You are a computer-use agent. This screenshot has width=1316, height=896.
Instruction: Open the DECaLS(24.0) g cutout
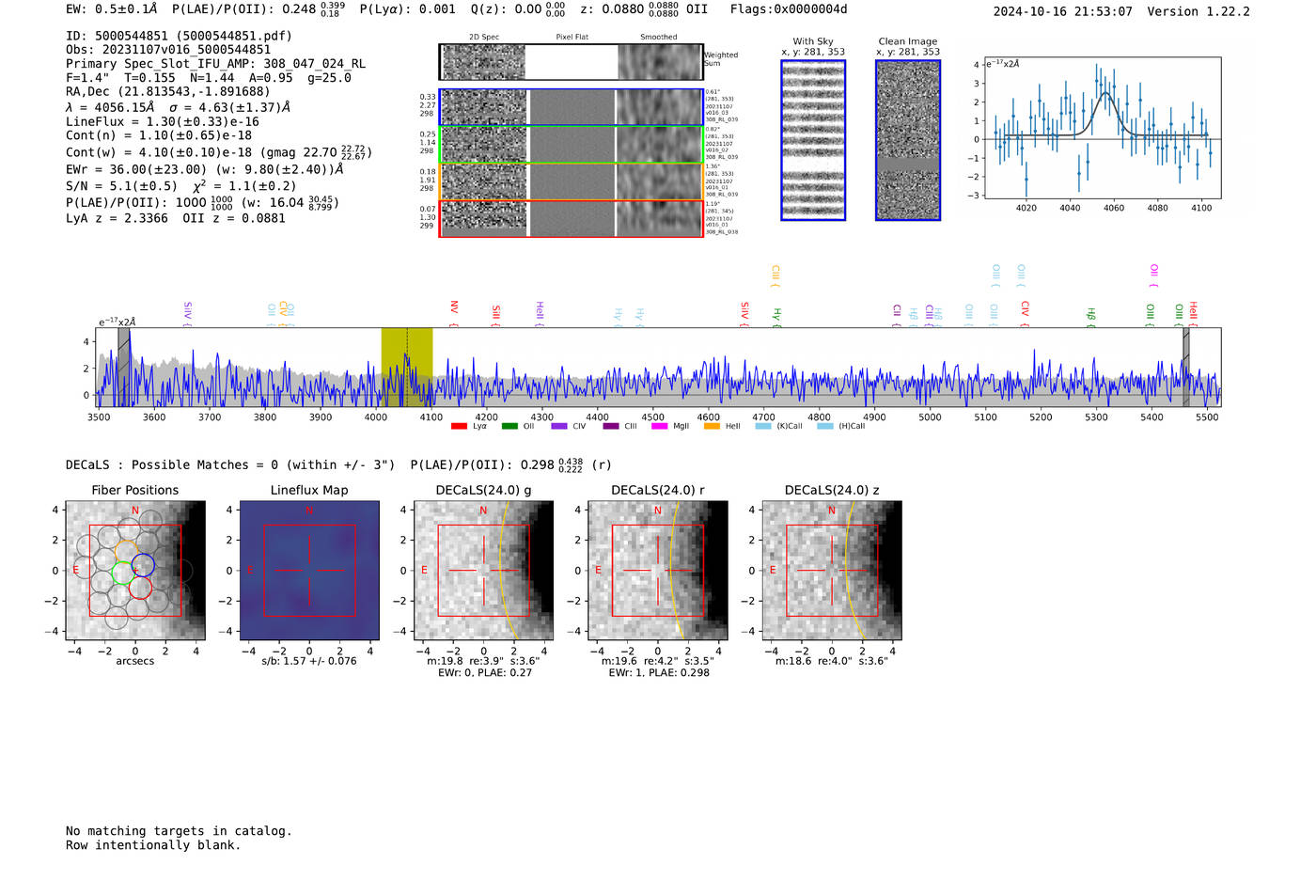point(483,571)
